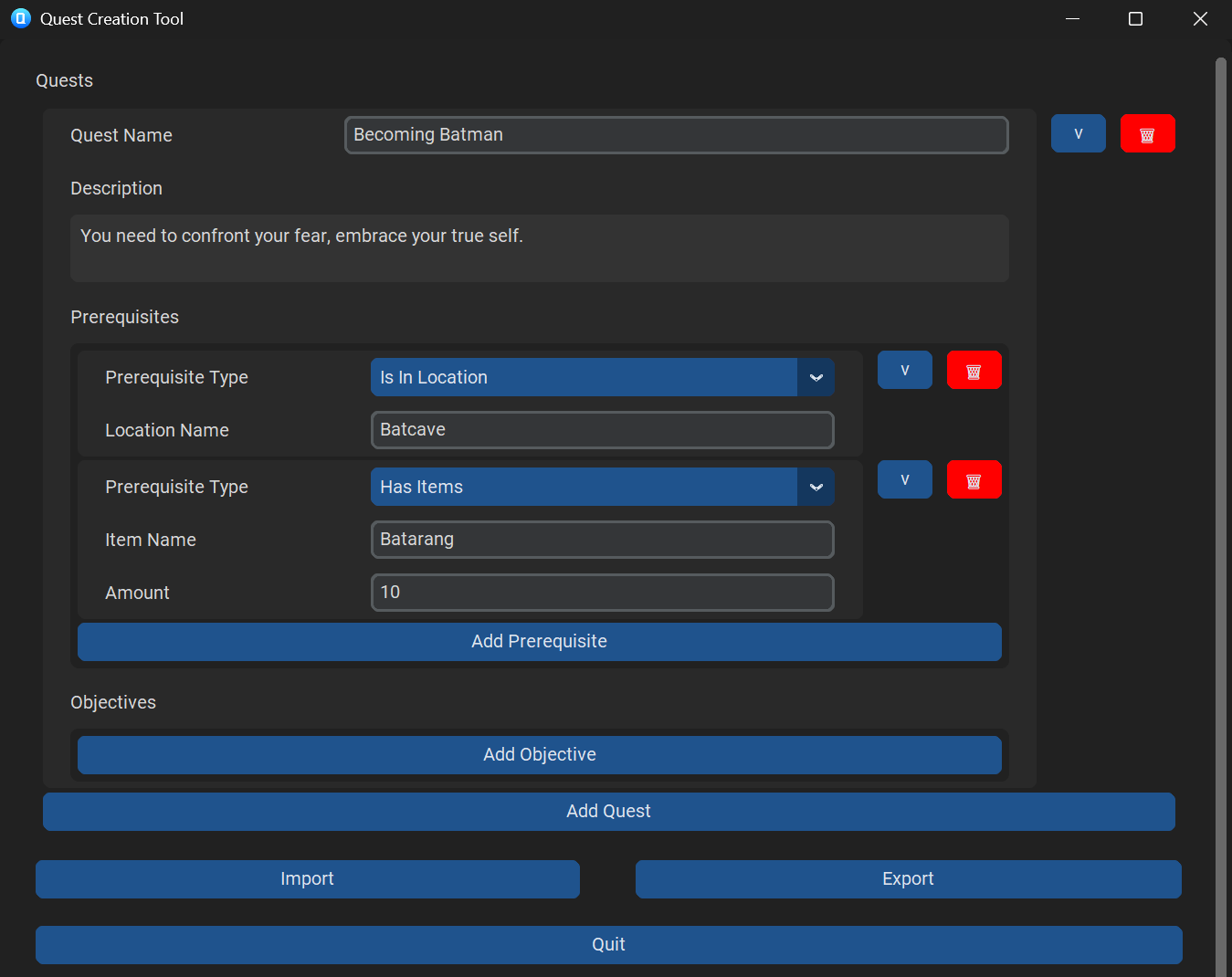Collapse the Becoming Batman quest panel
The image size is (1232, 977).
[x=1078, y=134]
